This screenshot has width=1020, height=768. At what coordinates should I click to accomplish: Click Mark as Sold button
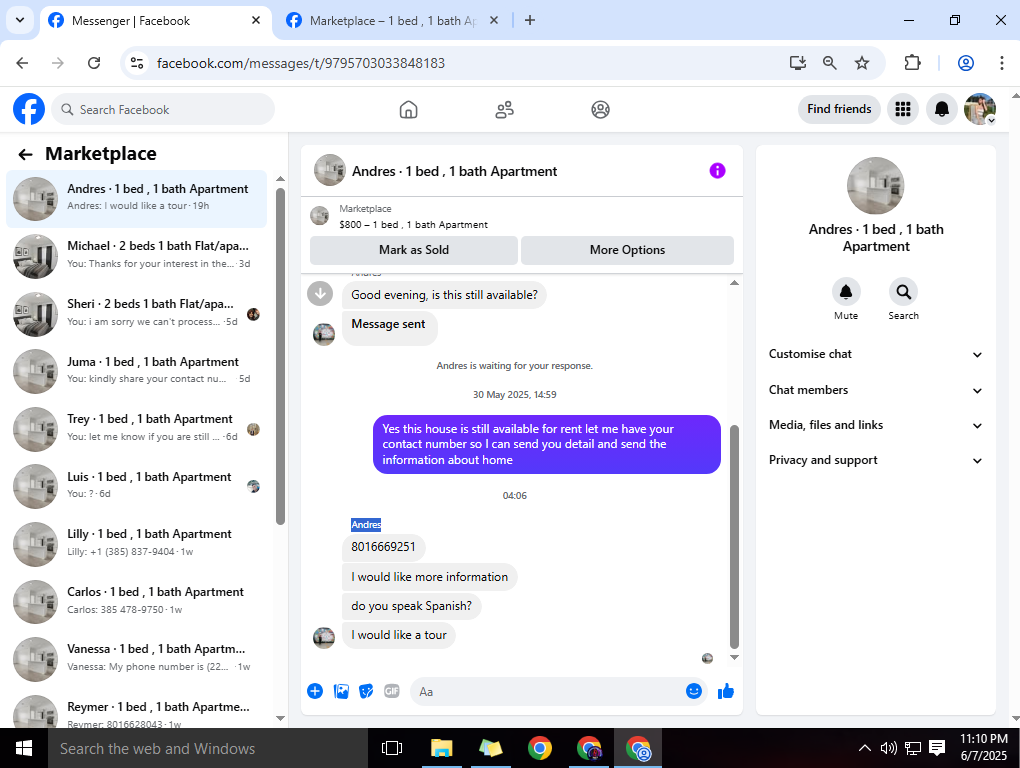click(x=414, y=250)
